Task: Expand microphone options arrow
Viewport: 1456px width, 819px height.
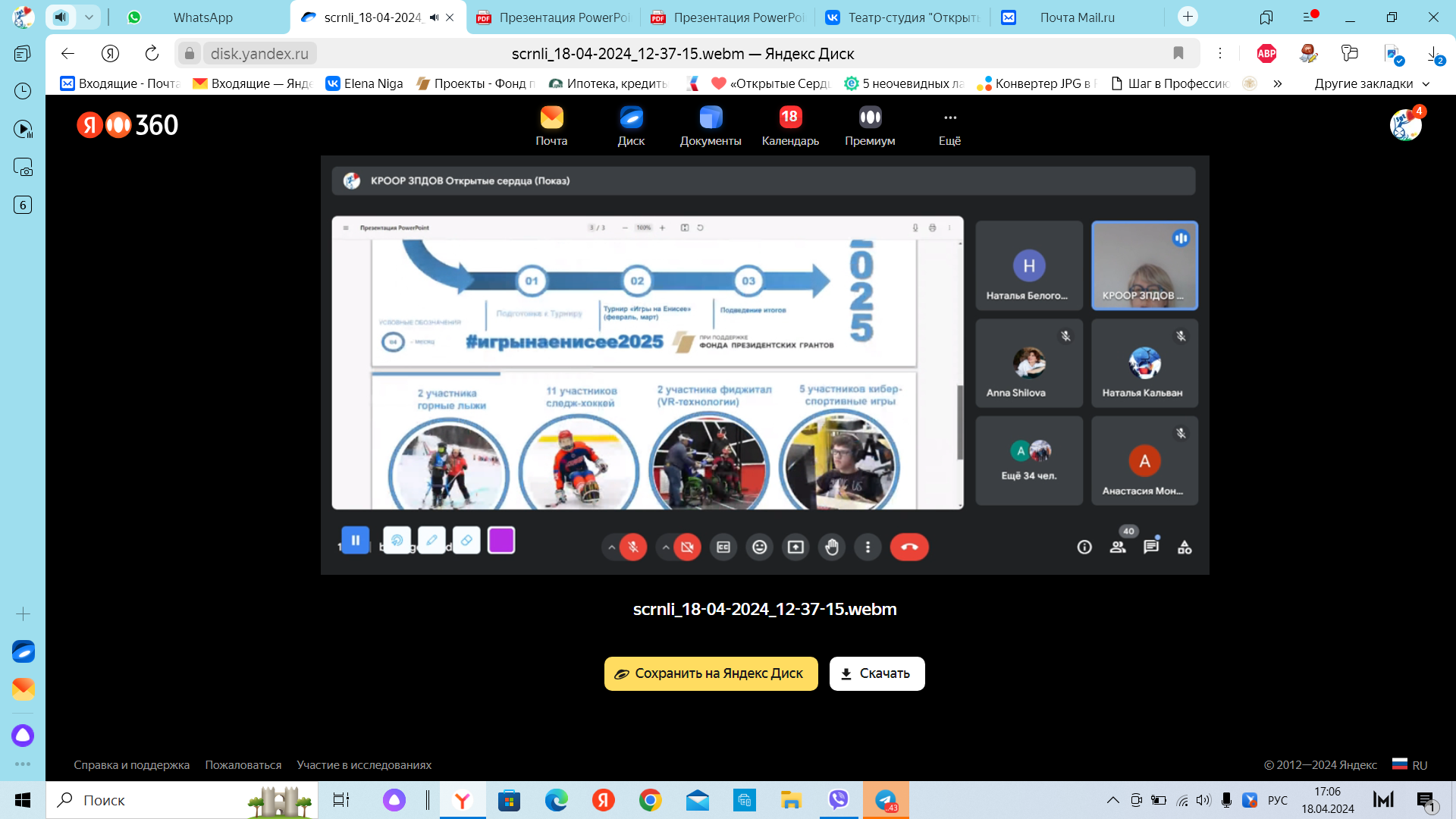Action: tap(611, 548)
